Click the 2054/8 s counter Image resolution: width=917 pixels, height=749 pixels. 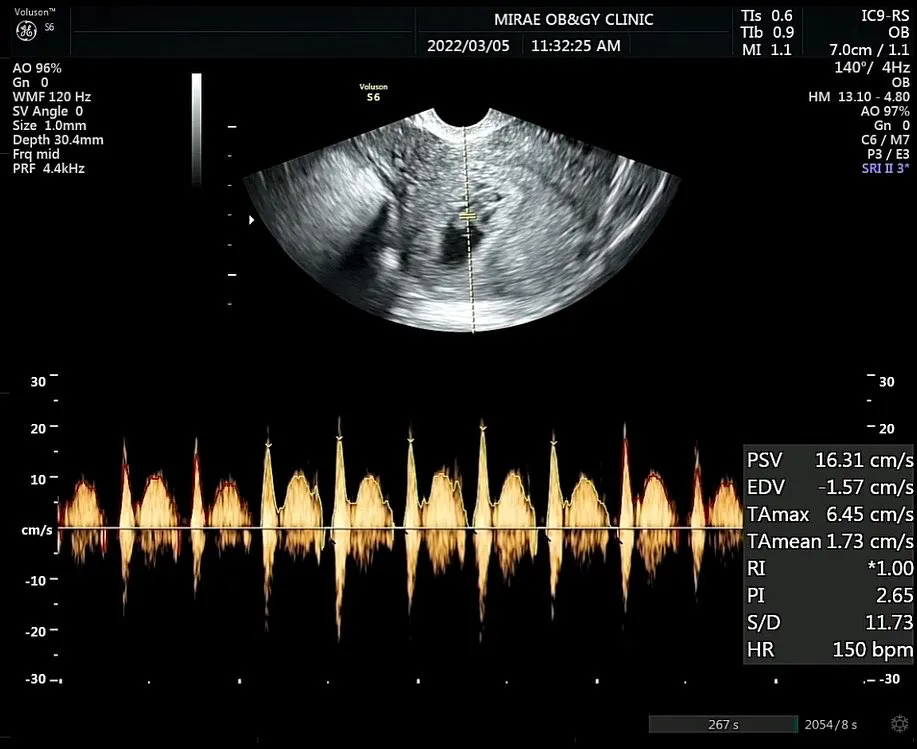[x=830, y=724]
